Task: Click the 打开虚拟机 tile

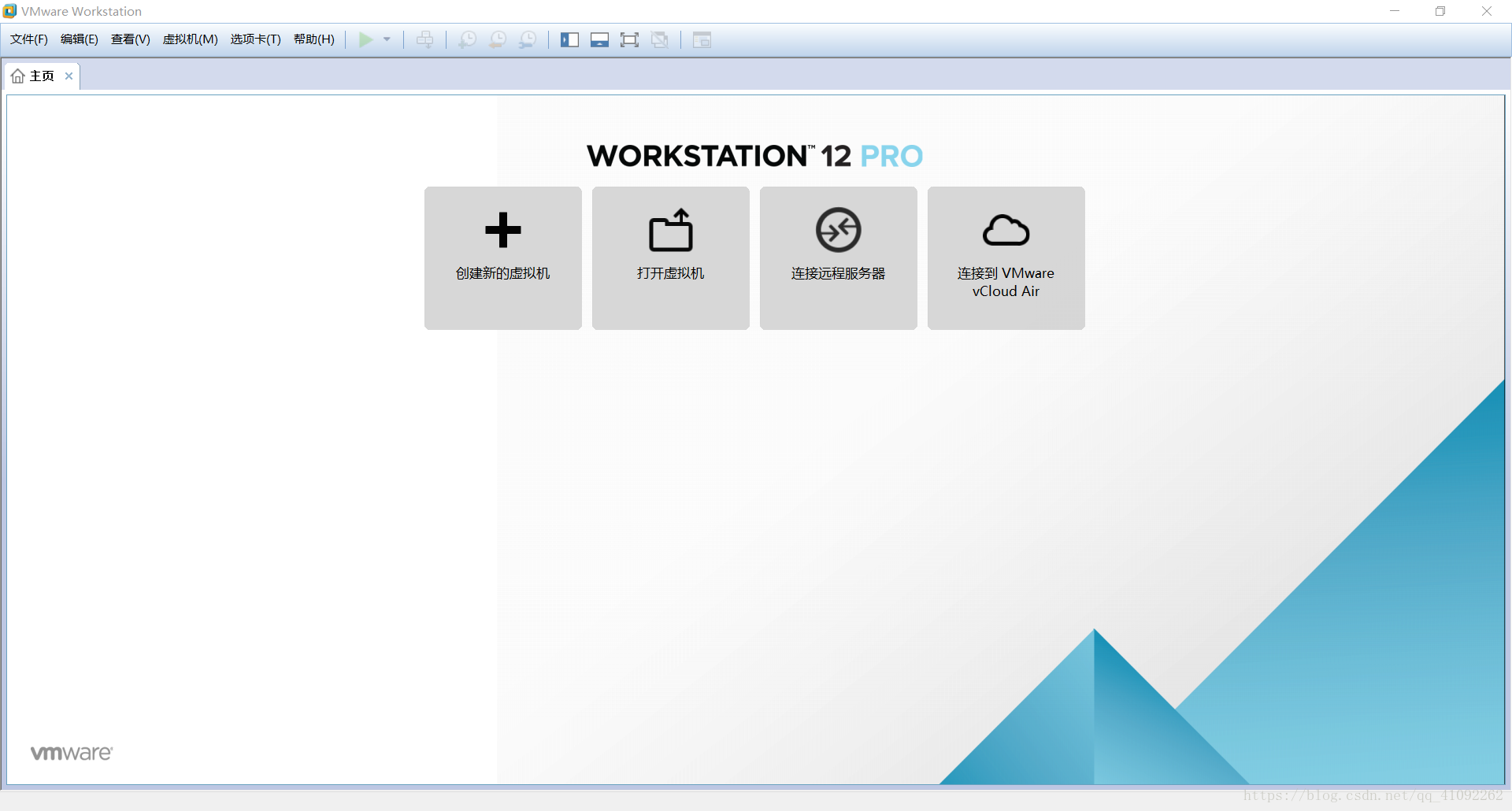Action: click(x=671, y=258)
